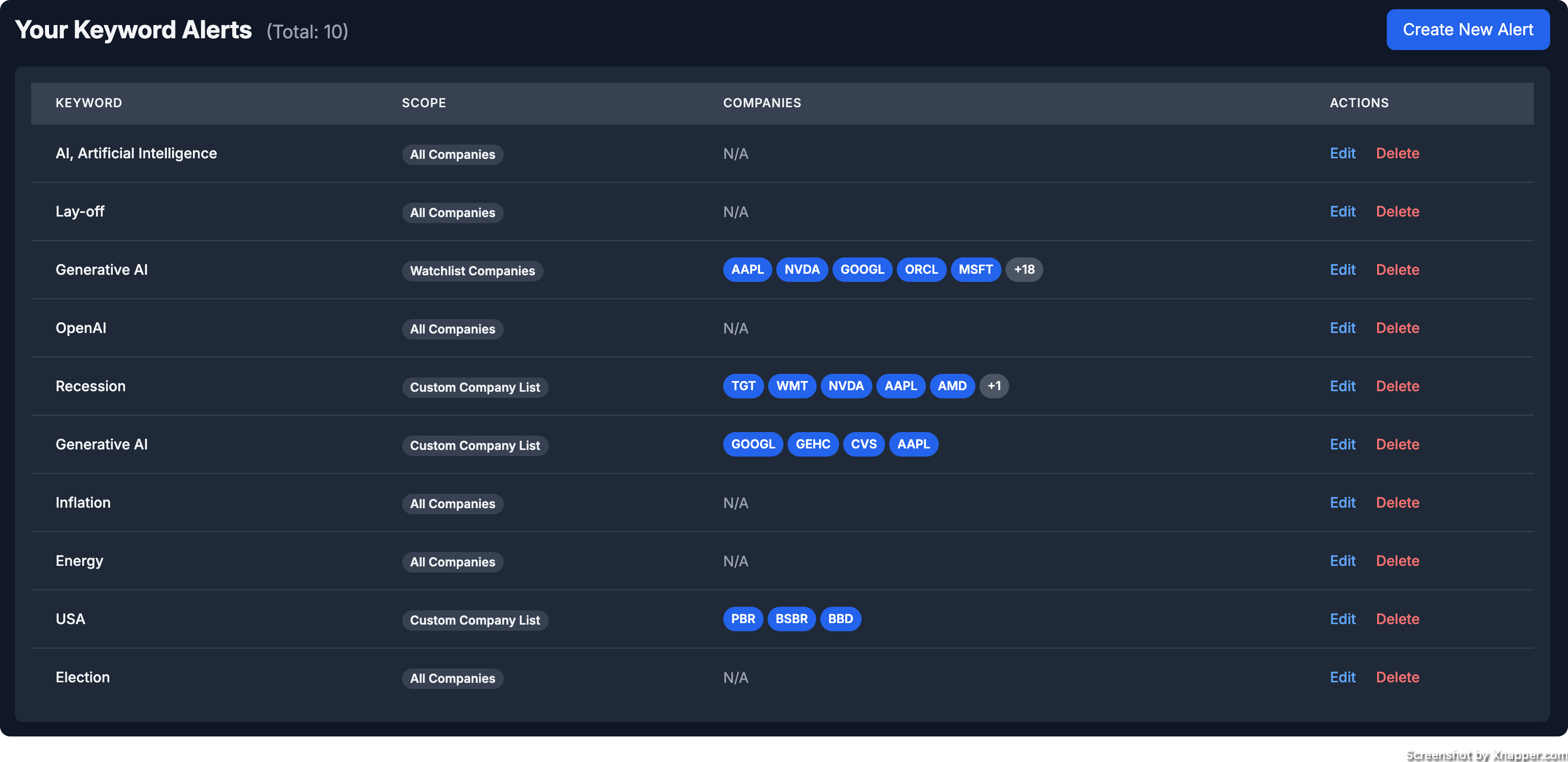Edit the Lay-off alert
The width and height of the screenshot is (1568, 762).
tap(1342, 211)
